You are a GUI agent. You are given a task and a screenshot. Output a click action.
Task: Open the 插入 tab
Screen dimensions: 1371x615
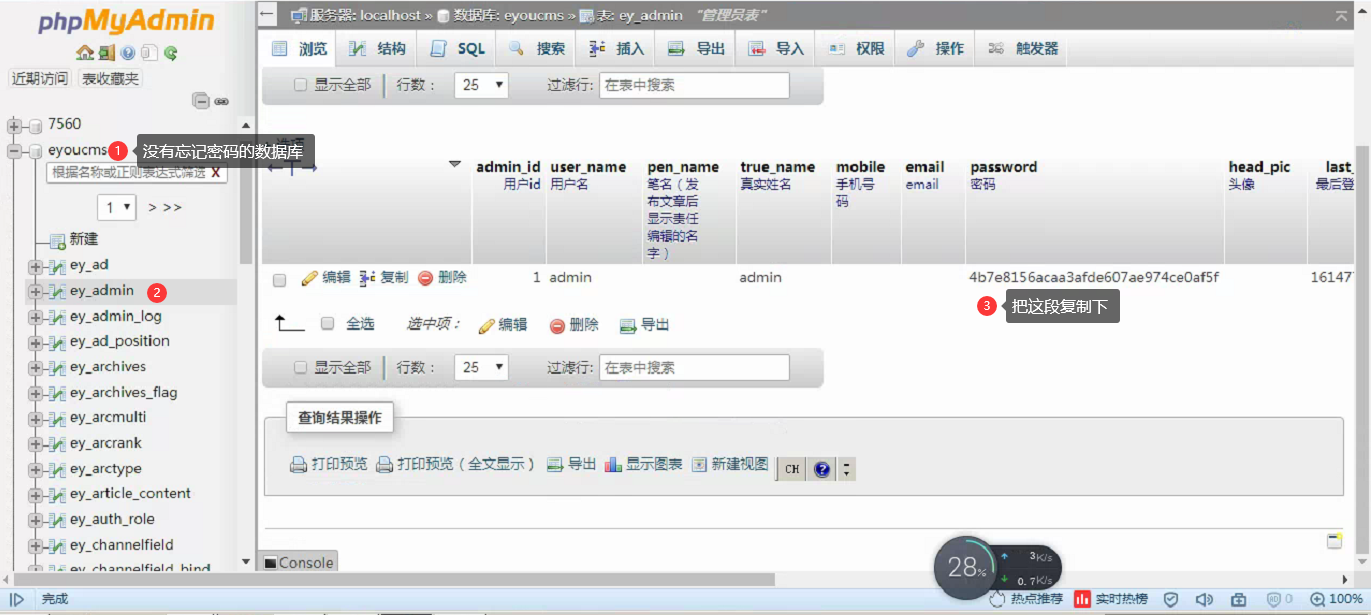617,48
